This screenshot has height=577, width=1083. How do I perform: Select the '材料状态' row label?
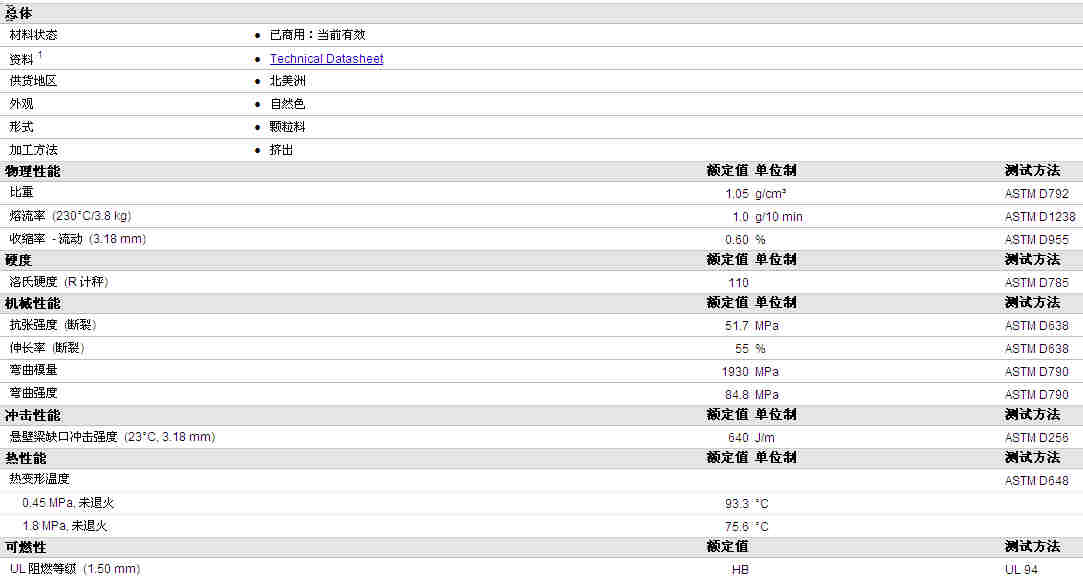(33, 35)
